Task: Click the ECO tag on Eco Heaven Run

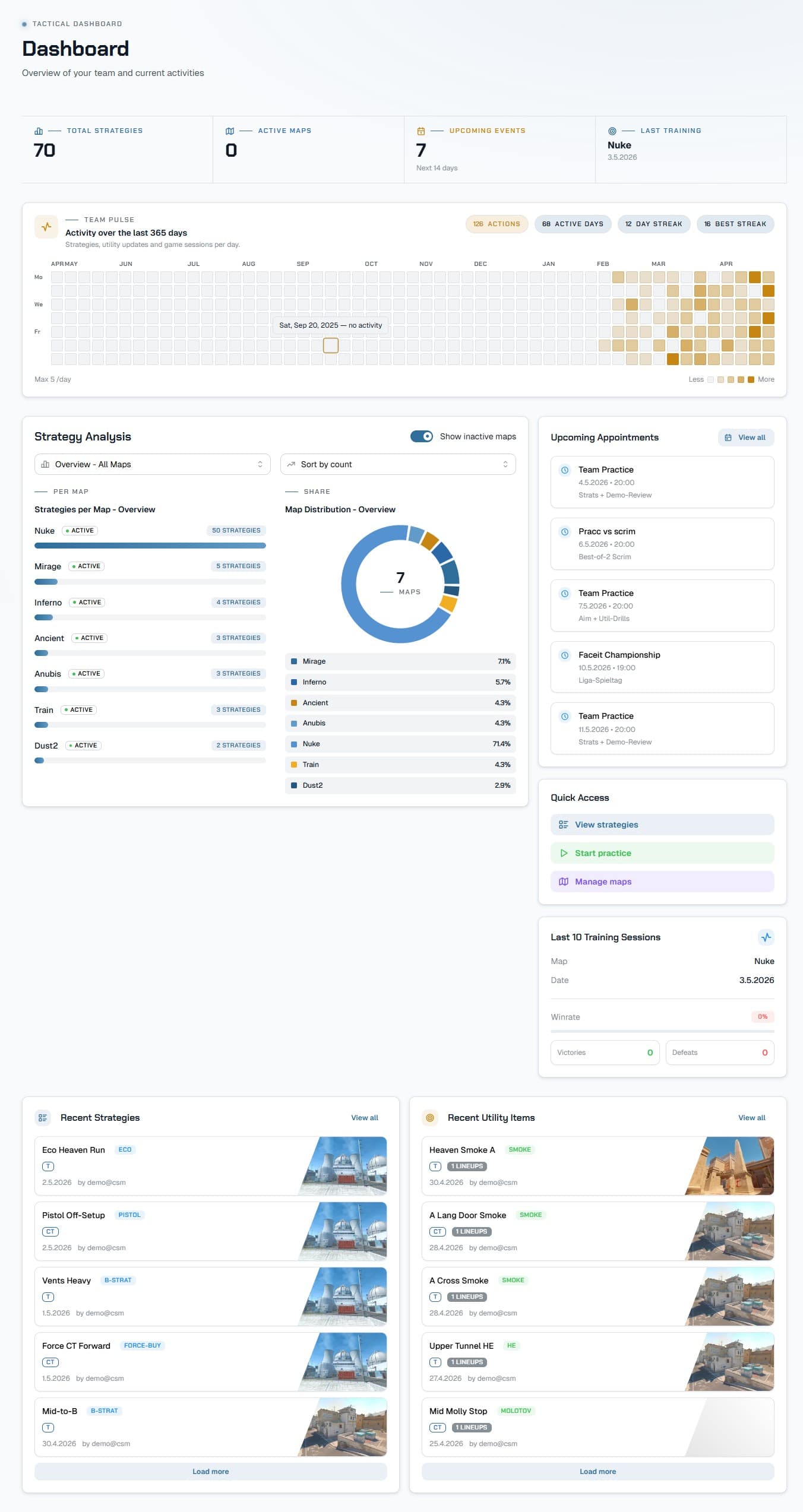Action: pos(125,1150)
